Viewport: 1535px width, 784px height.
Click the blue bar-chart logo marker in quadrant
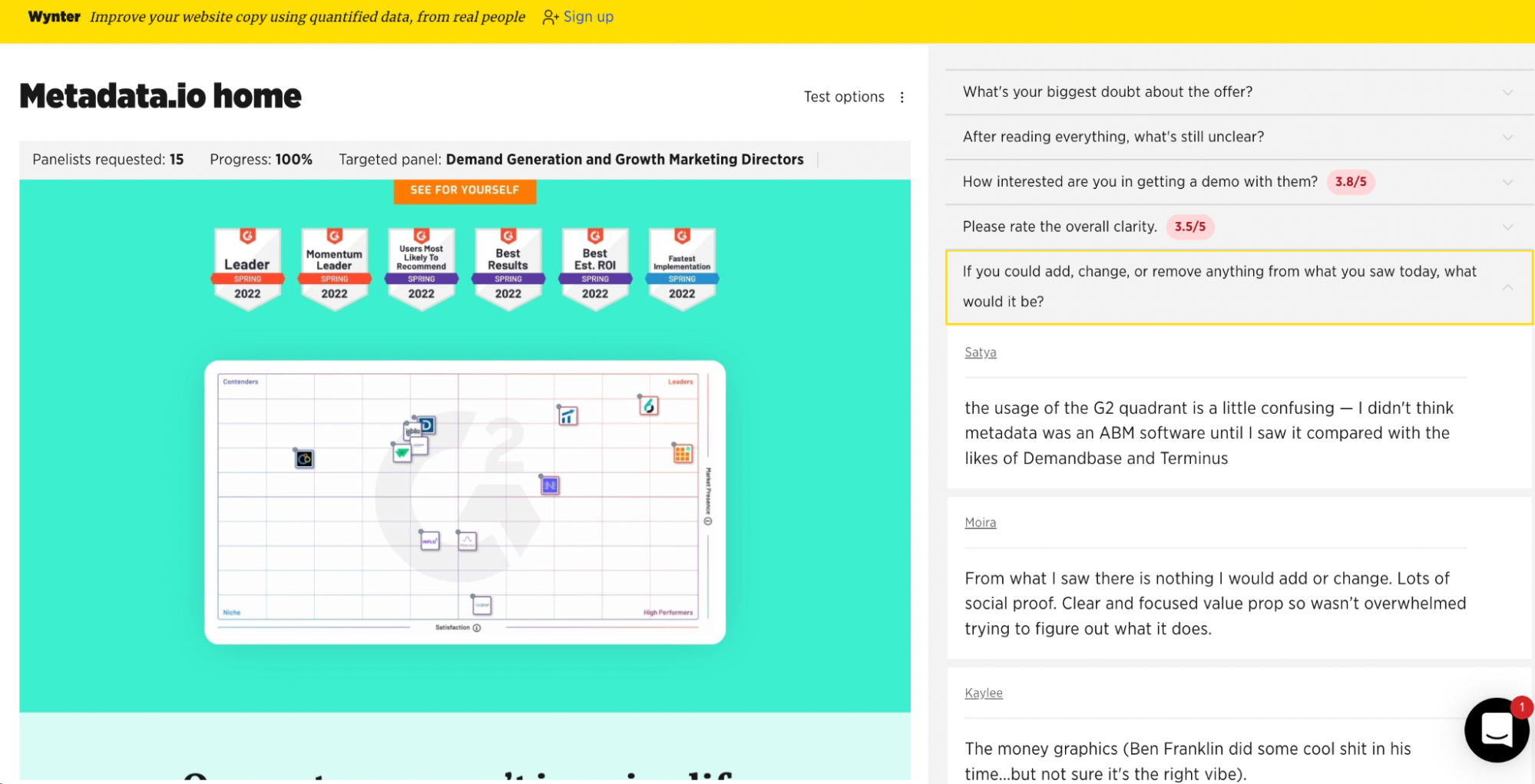tap(567, 415)
